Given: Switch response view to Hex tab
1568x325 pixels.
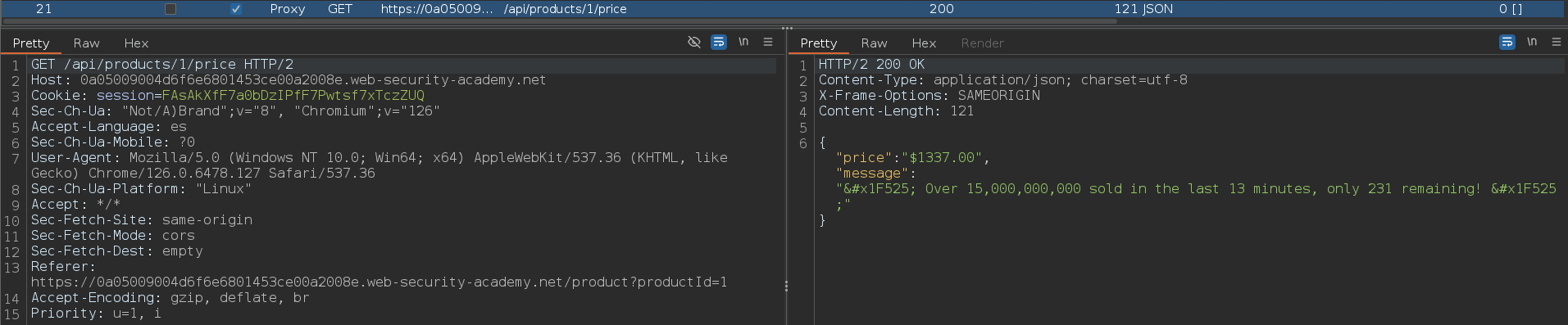Looking at the screenshot, I should click(924, 43).
